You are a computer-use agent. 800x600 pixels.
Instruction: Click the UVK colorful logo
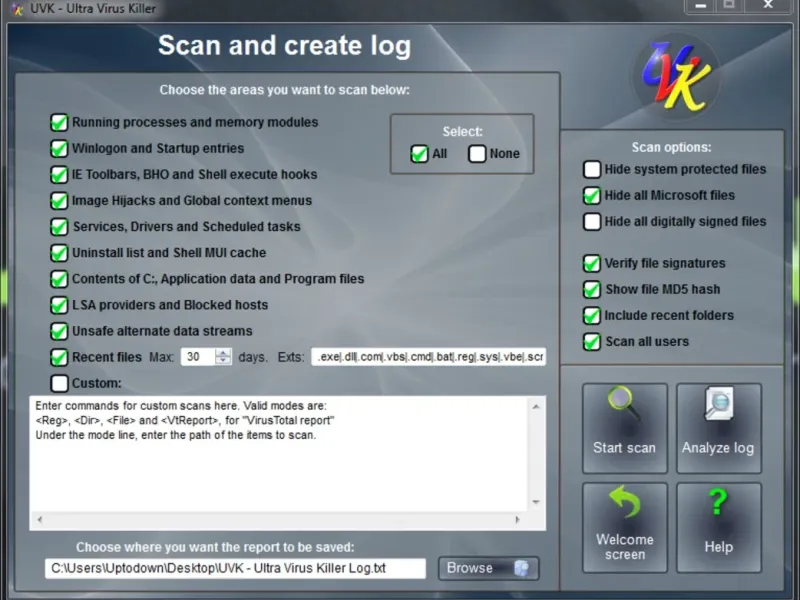pyautogui.click(x=676, y=77)
